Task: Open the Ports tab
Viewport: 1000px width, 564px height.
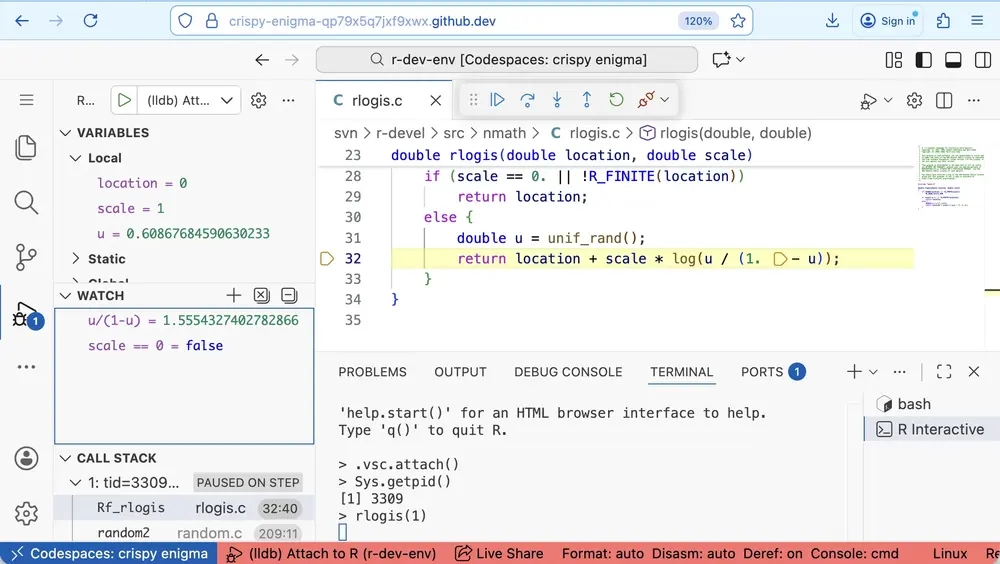Action: [x=762, y=372]
